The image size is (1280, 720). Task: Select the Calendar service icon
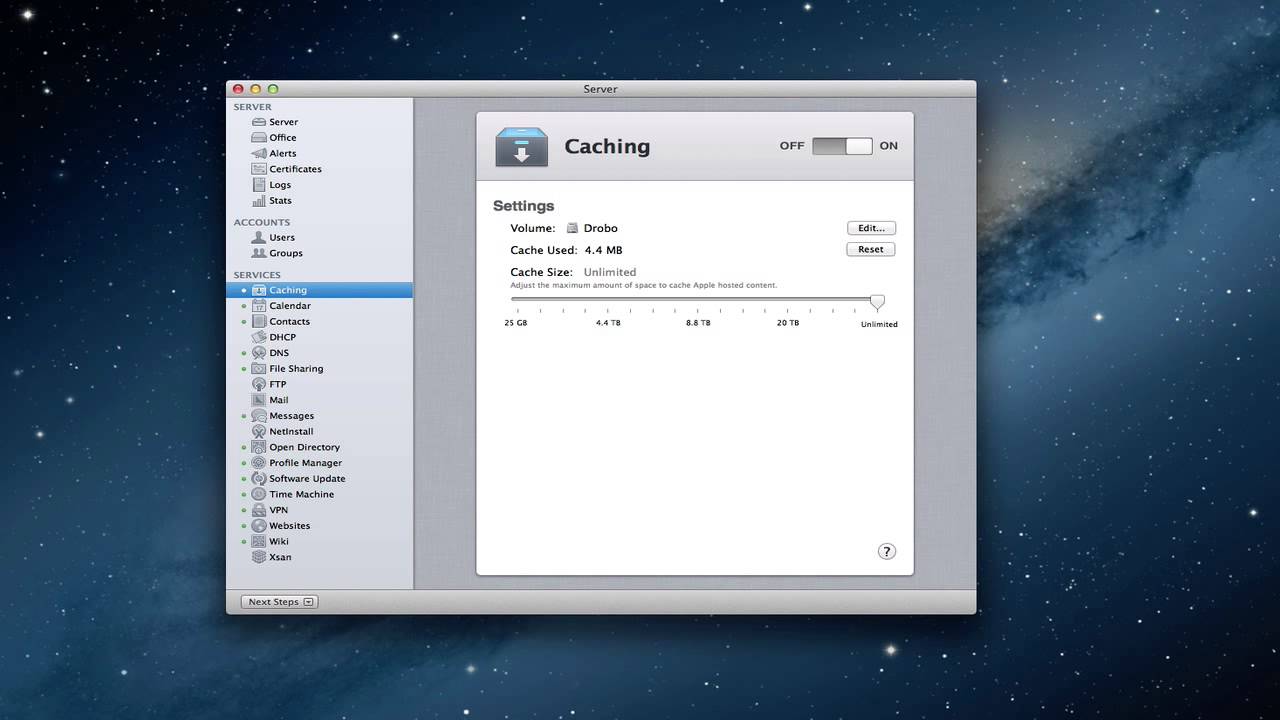[x=259, y=306]
